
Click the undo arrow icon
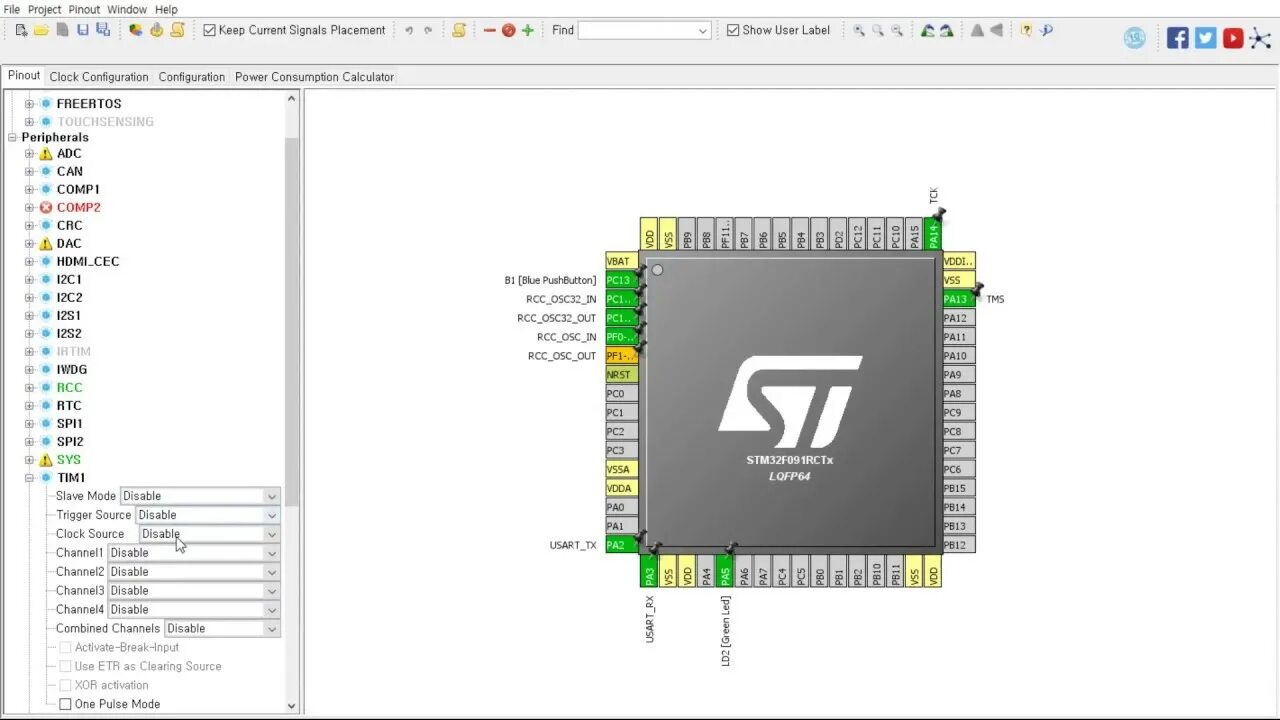[408, 30]
